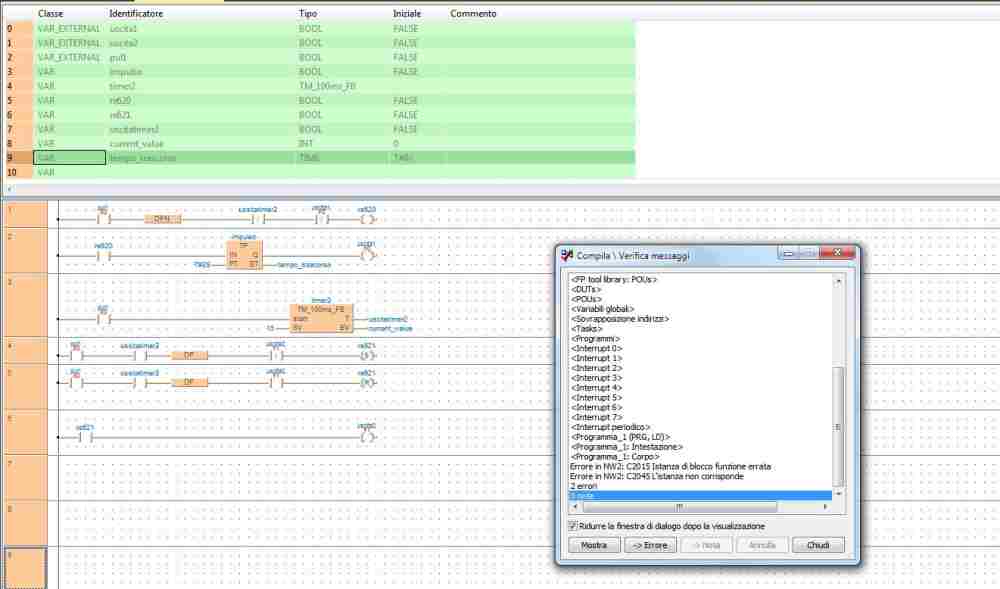Click the '-> Errore' button
This screenshot has width=1000, height=589.
650,545
